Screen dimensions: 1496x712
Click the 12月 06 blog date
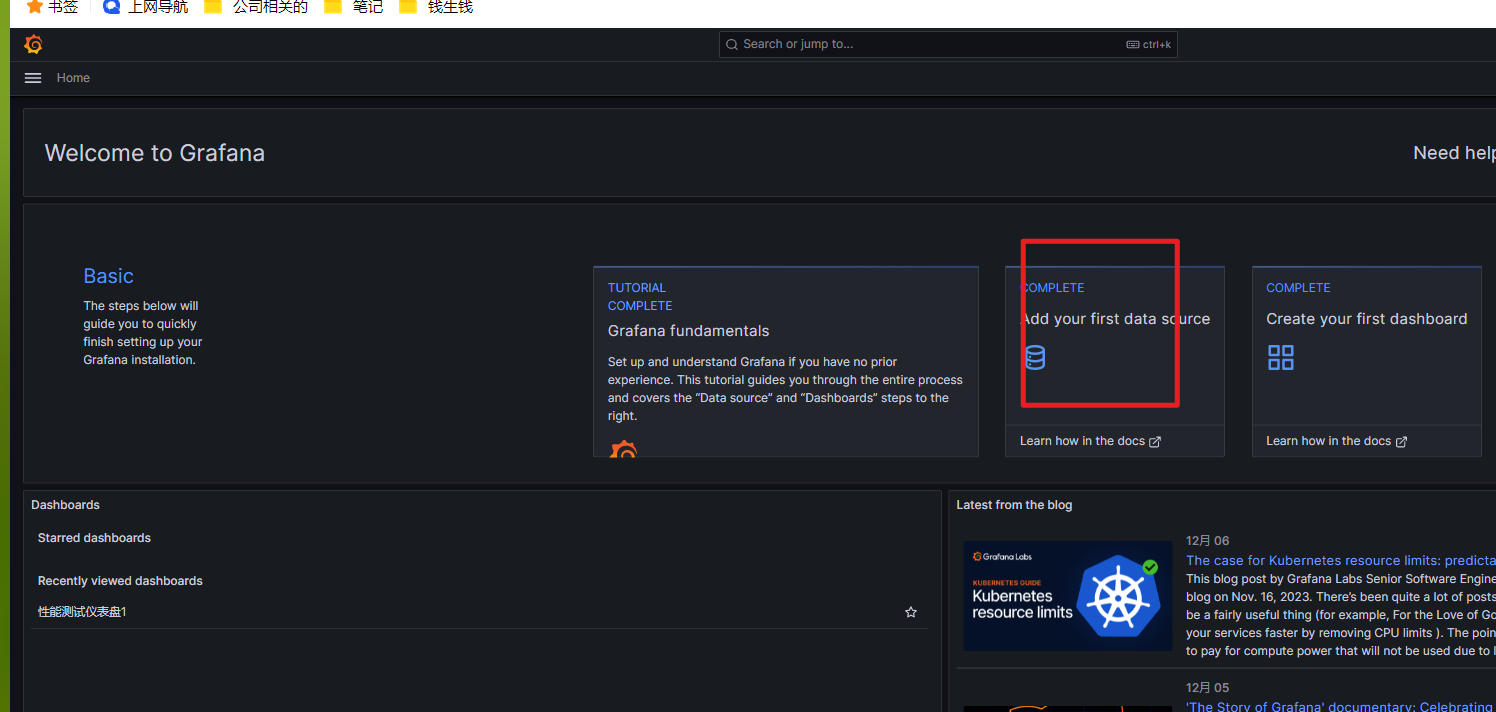1208,541
